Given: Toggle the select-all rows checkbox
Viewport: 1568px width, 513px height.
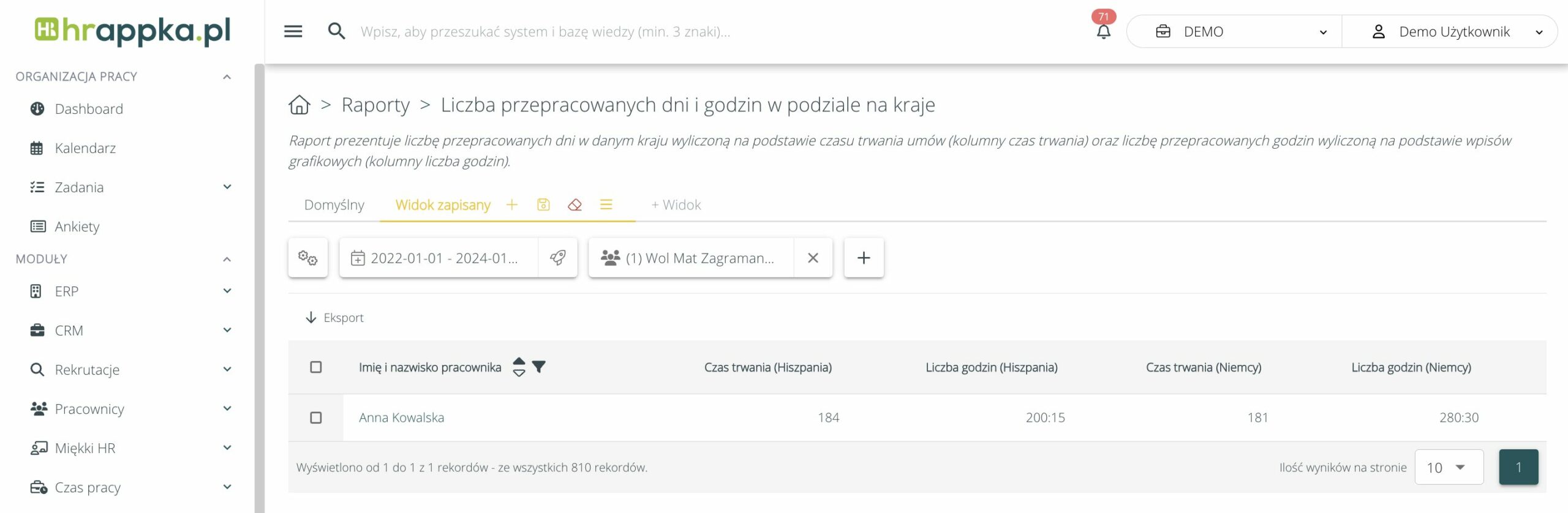Looking at the screenshot, I should pyautogui.click(x=316, y=367).
